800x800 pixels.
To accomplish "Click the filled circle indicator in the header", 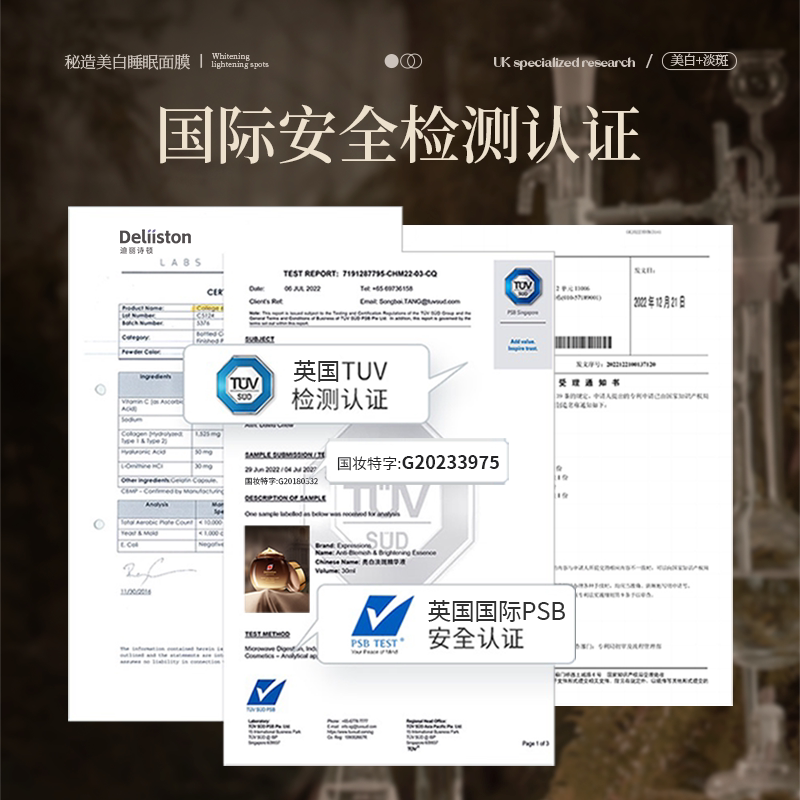I will tap(391, 61).
